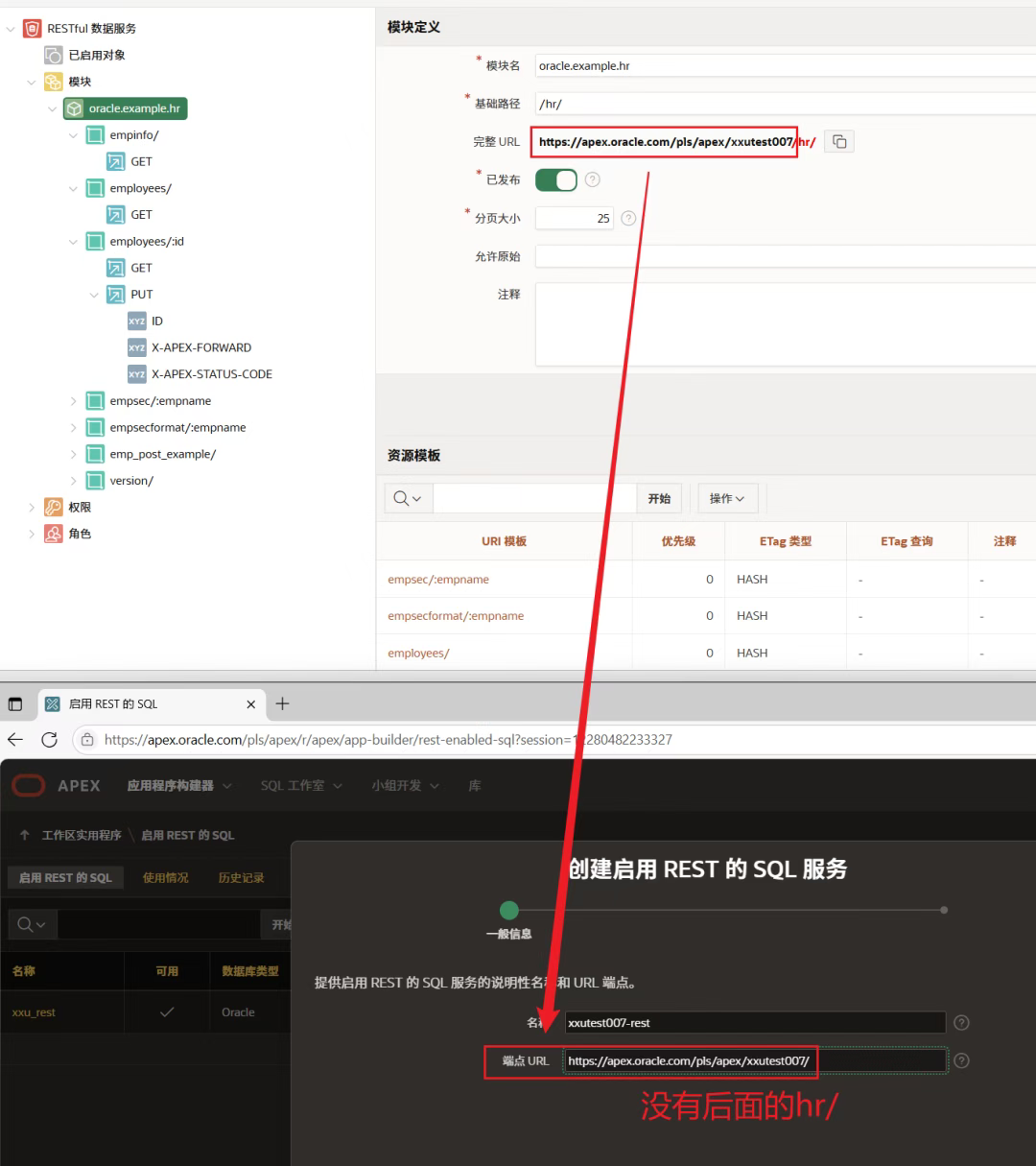The image size is (1036, 1166).
Task: Sort by the URI 模板 column header
Action: (x=504, y=541)
